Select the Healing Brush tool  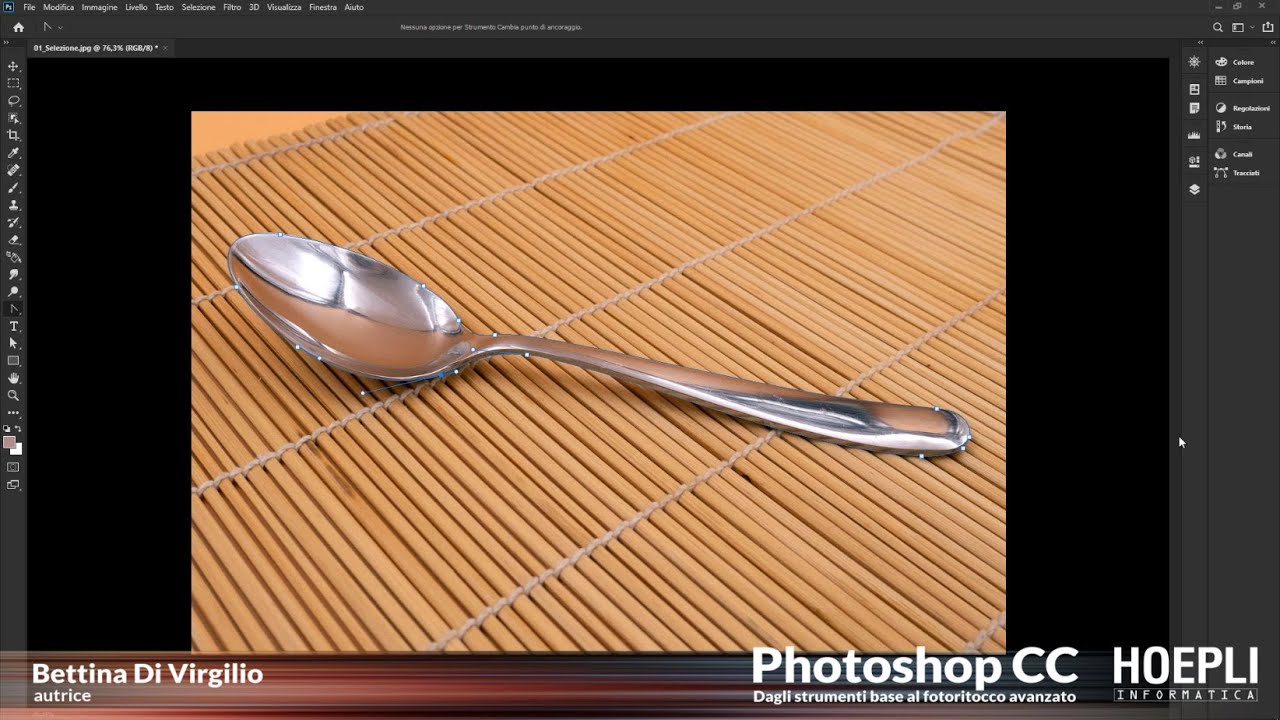pyautogui.click(x=13, y=170)
